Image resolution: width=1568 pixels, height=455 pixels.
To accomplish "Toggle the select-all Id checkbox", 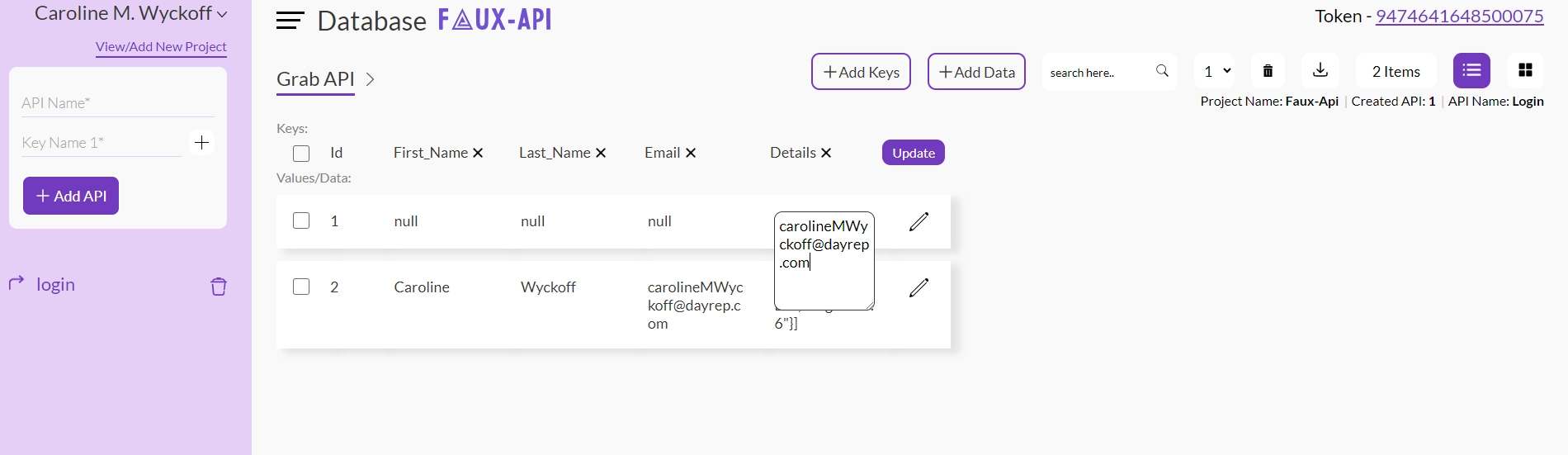I will (x=301, y=154).
